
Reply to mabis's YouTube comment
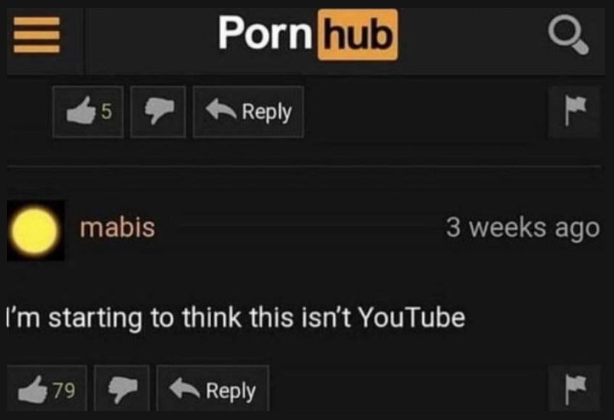pos(213,389)
